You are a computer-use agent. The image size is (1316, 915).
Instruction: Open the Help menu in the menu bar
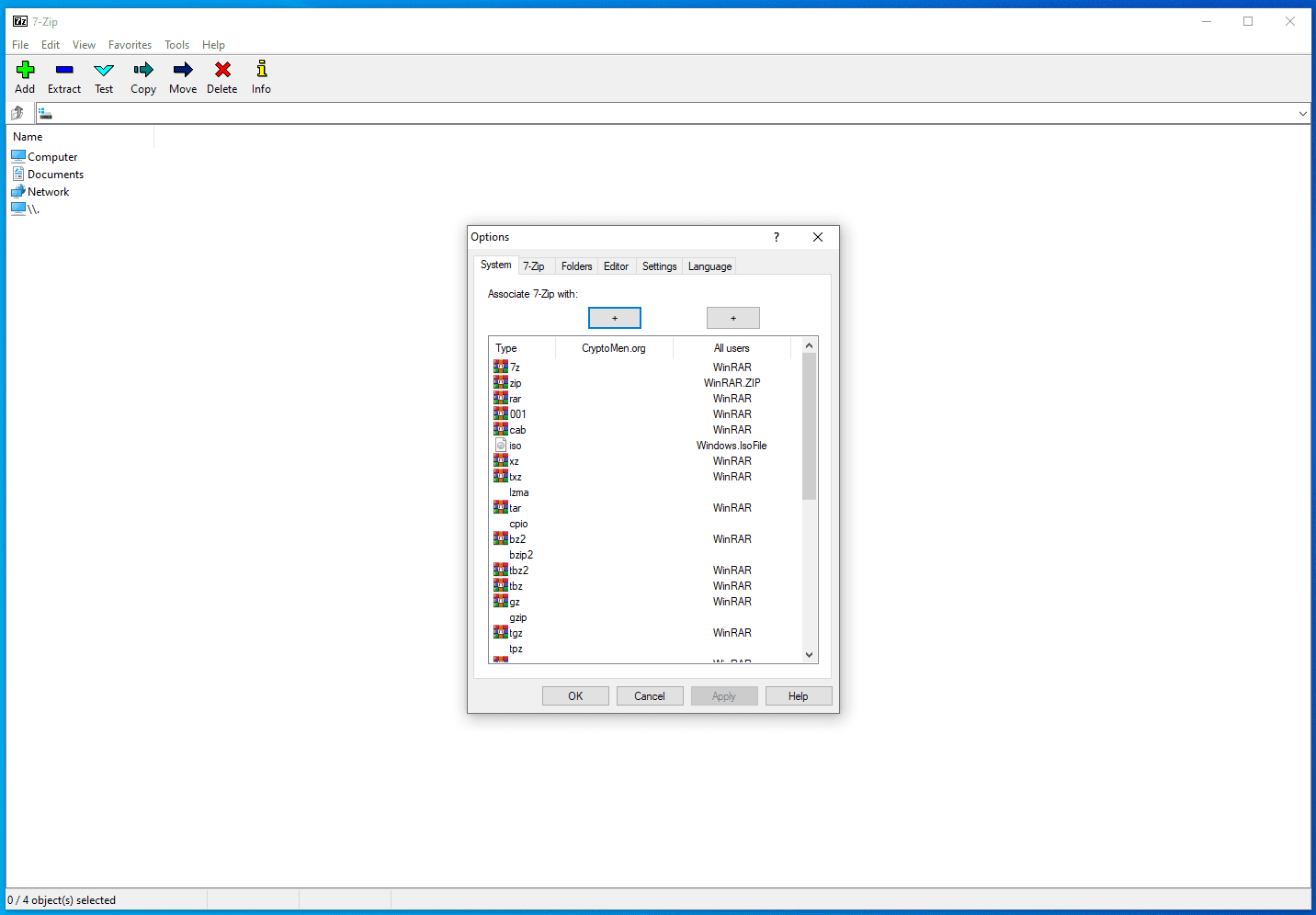tap(213, 45)
